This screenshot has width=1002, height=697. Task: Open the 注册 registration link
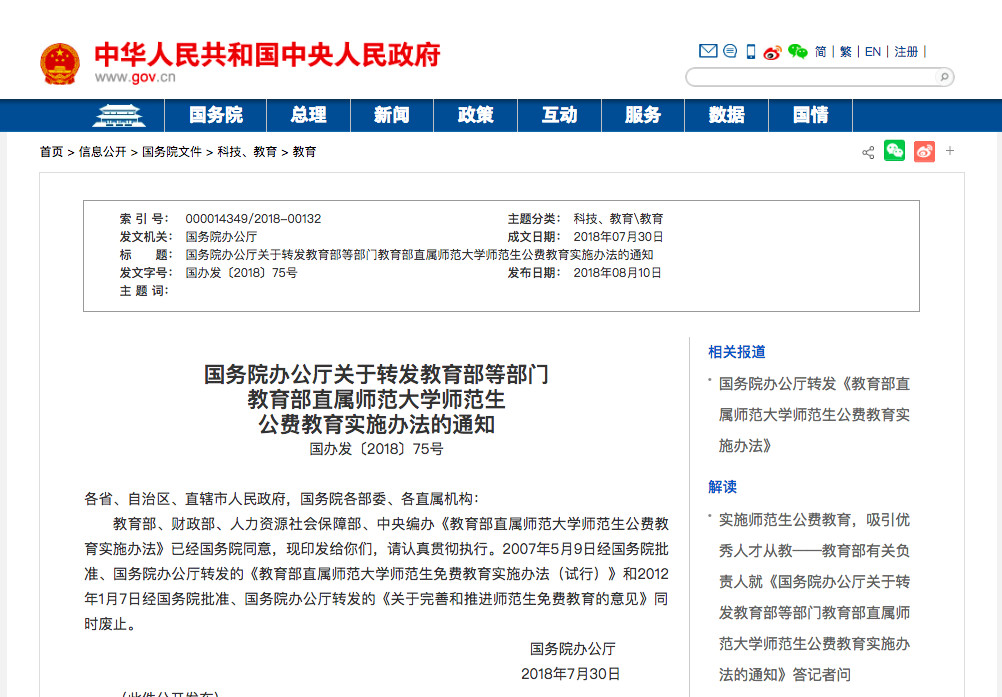click(x=906, y=52)
